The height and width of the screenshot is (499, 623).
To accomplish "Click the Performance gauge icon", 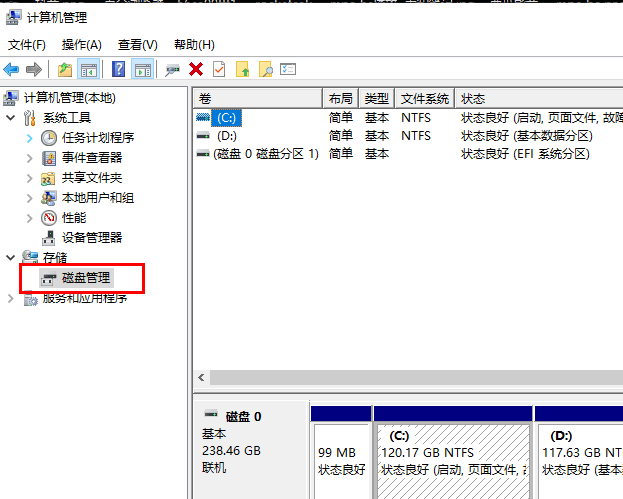I will point(49,218).
